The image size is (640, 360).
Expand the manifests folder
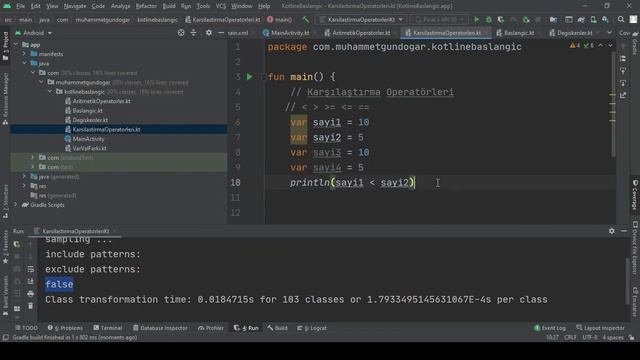[x=24, y=54]
